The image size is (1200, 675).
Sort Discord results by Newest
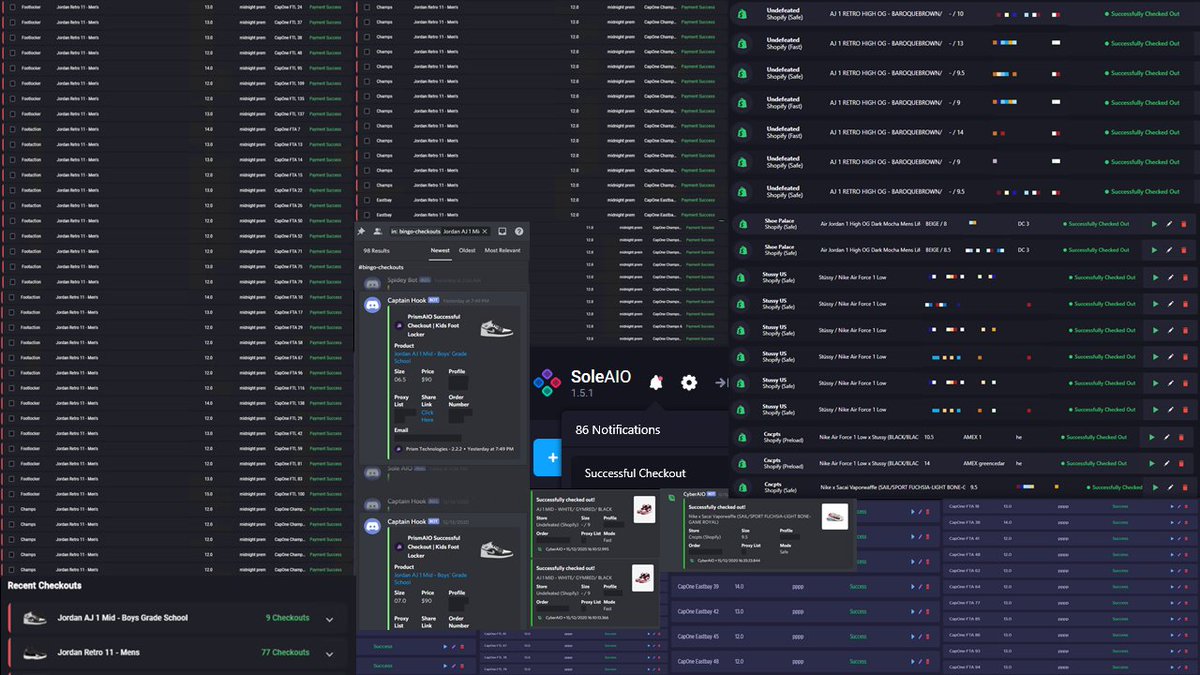pyautogui.click(x=440, y=251)
